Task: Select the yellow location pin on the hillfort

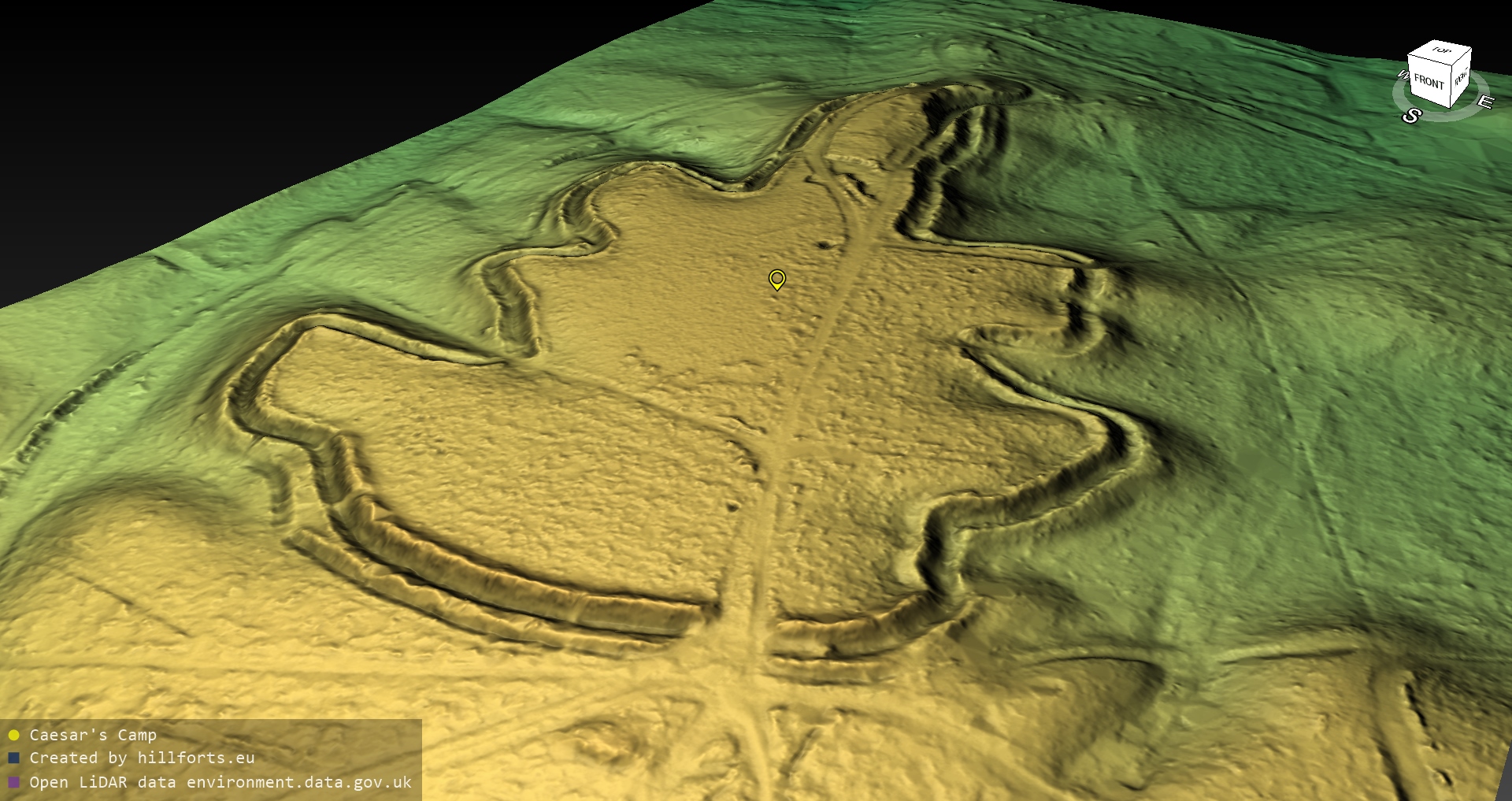Action: 776,279
